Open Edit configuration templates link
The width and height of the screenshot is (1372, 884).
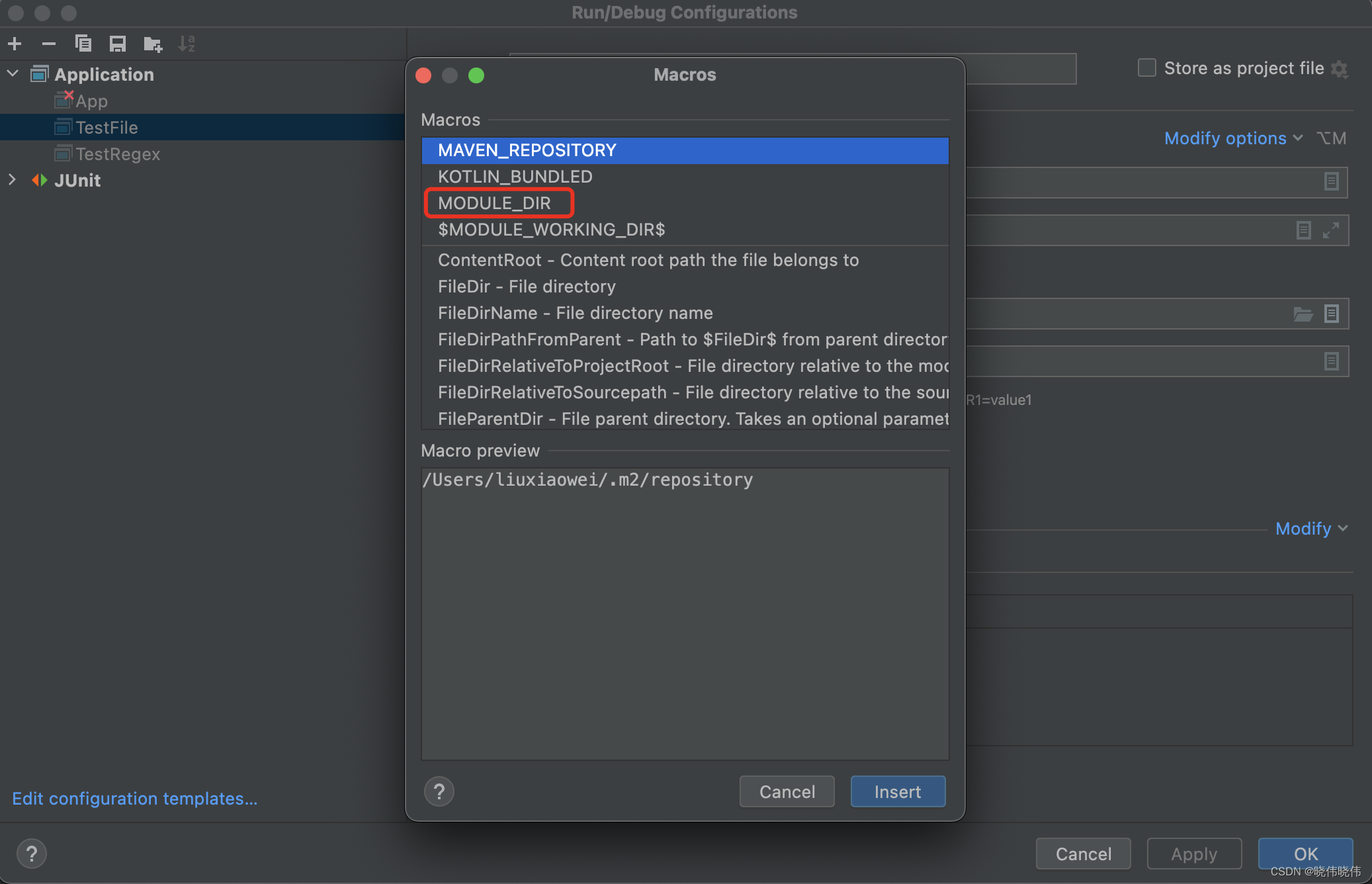(135, 799)
